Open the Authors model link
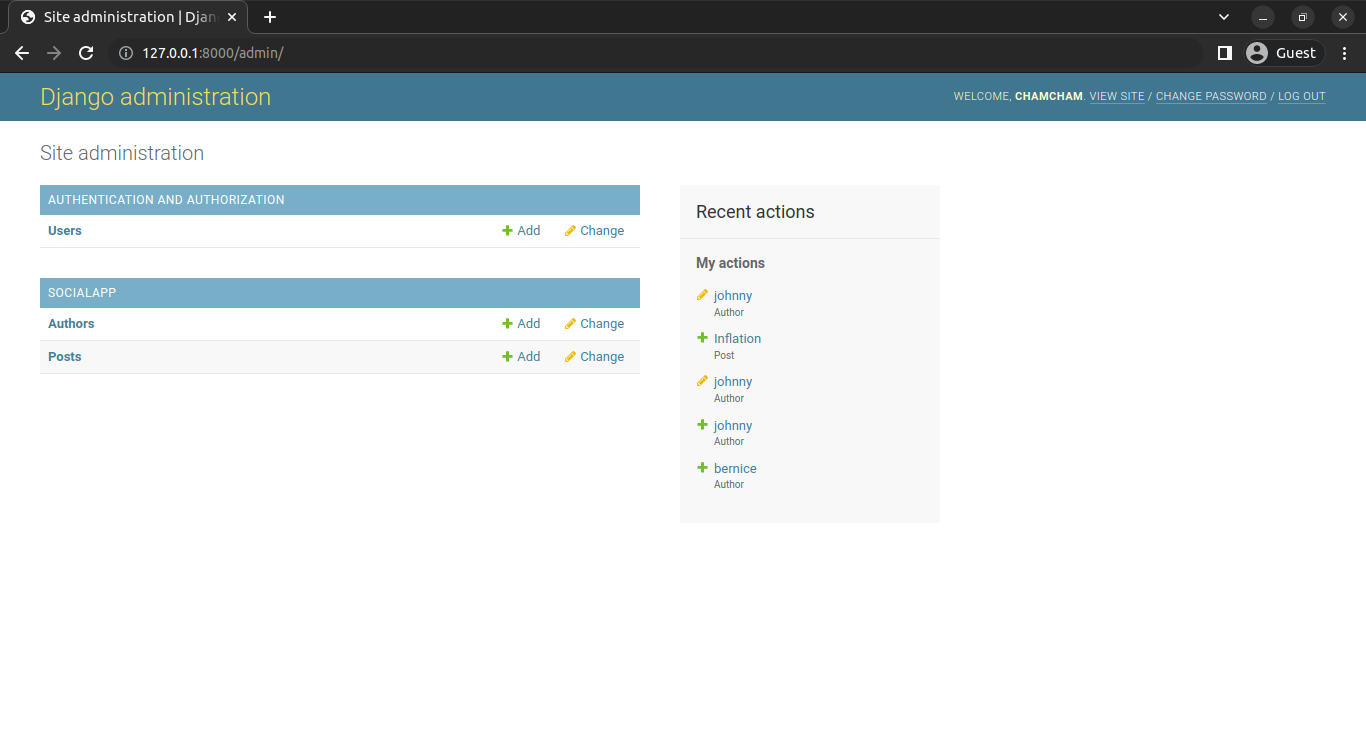Image resolution: width=1366 pixels, height=741 pixels. [71, 324]
